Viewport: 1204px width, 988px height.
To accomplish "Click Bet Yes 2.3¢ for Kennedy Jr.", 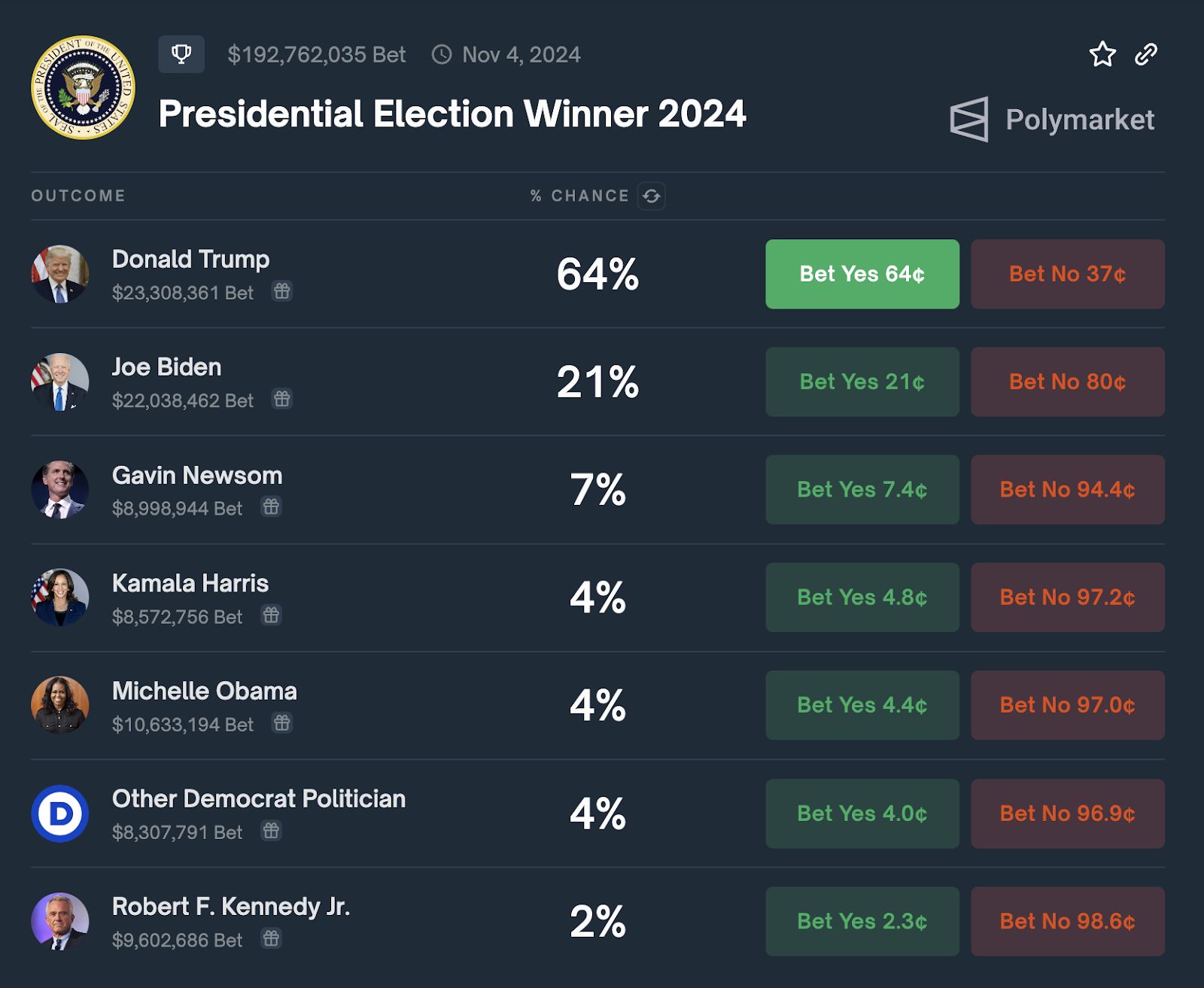I will (862, 921).
